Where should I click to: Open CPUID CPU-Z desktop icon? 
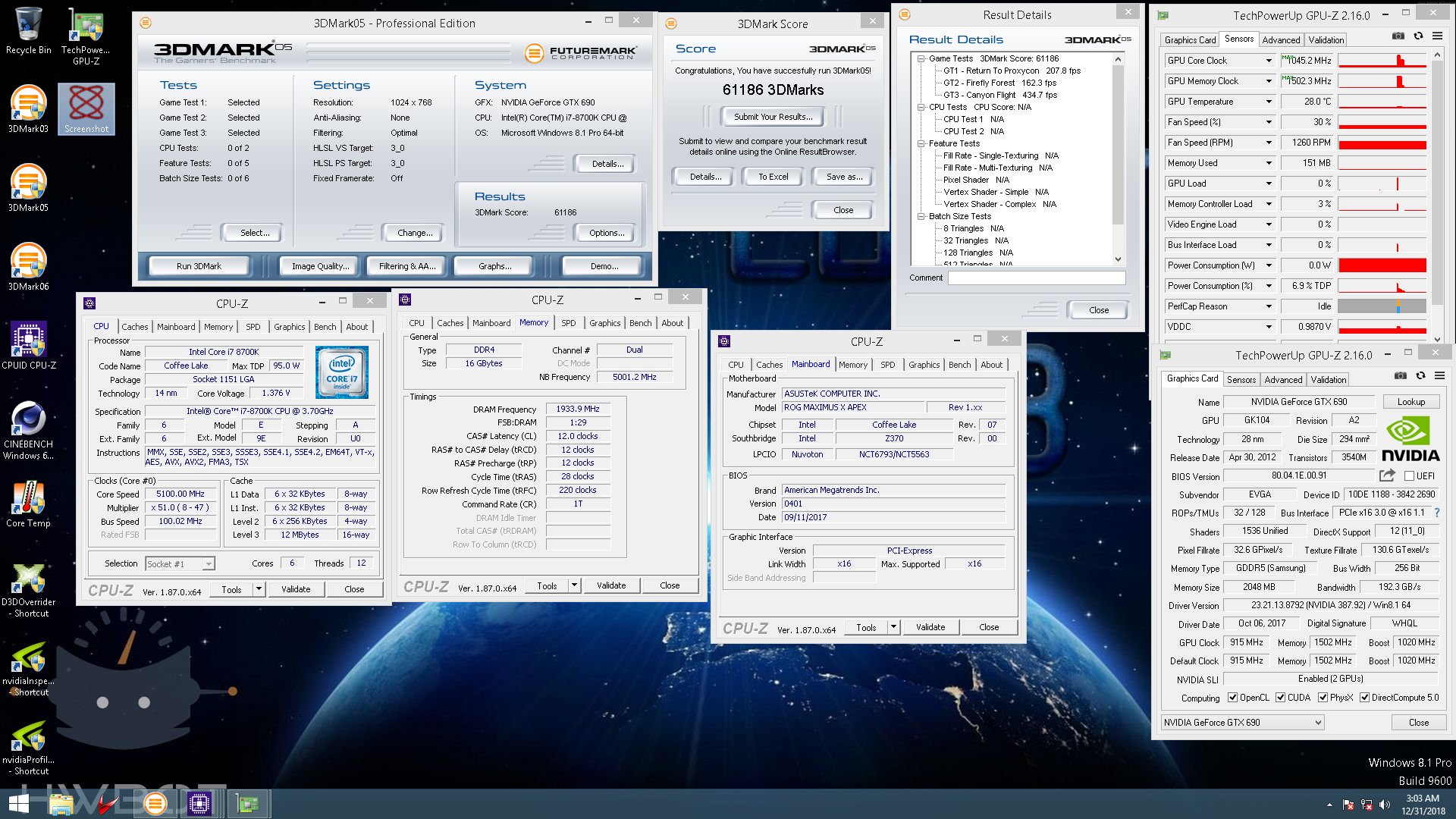click(29, 347)
